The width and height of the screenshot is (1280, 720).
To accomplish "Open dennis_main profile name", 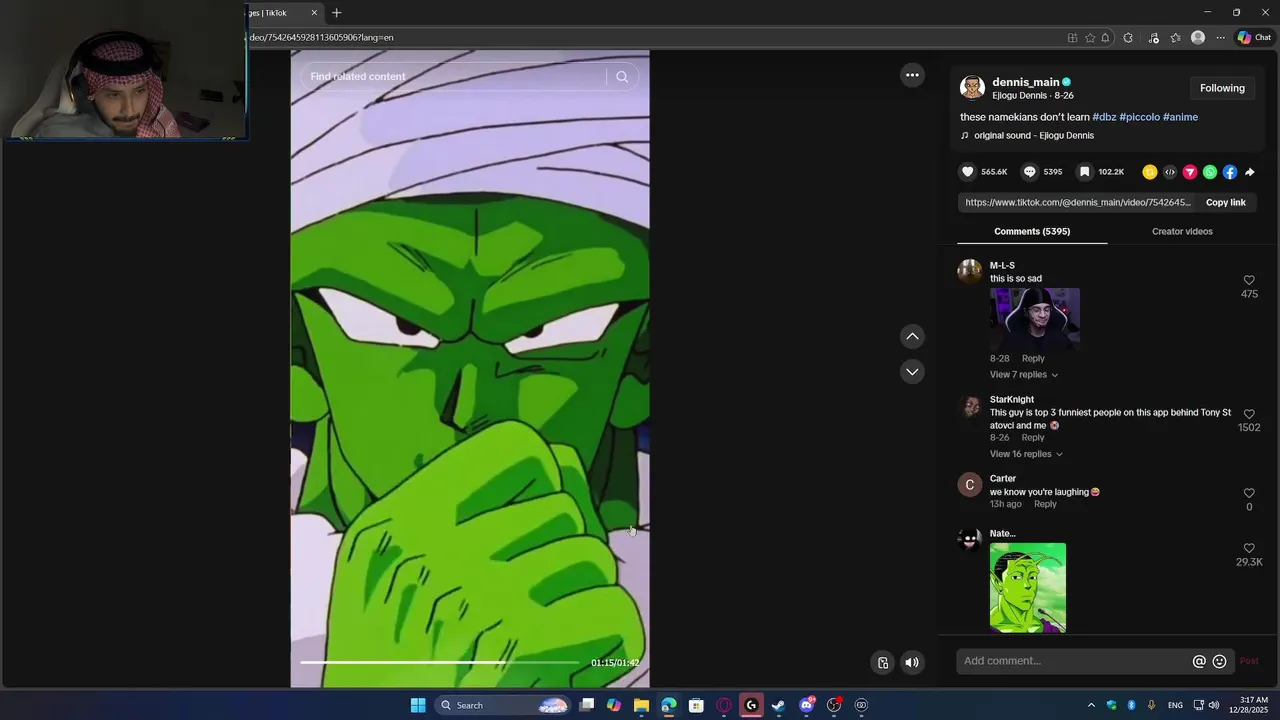I will (1025, 82).
